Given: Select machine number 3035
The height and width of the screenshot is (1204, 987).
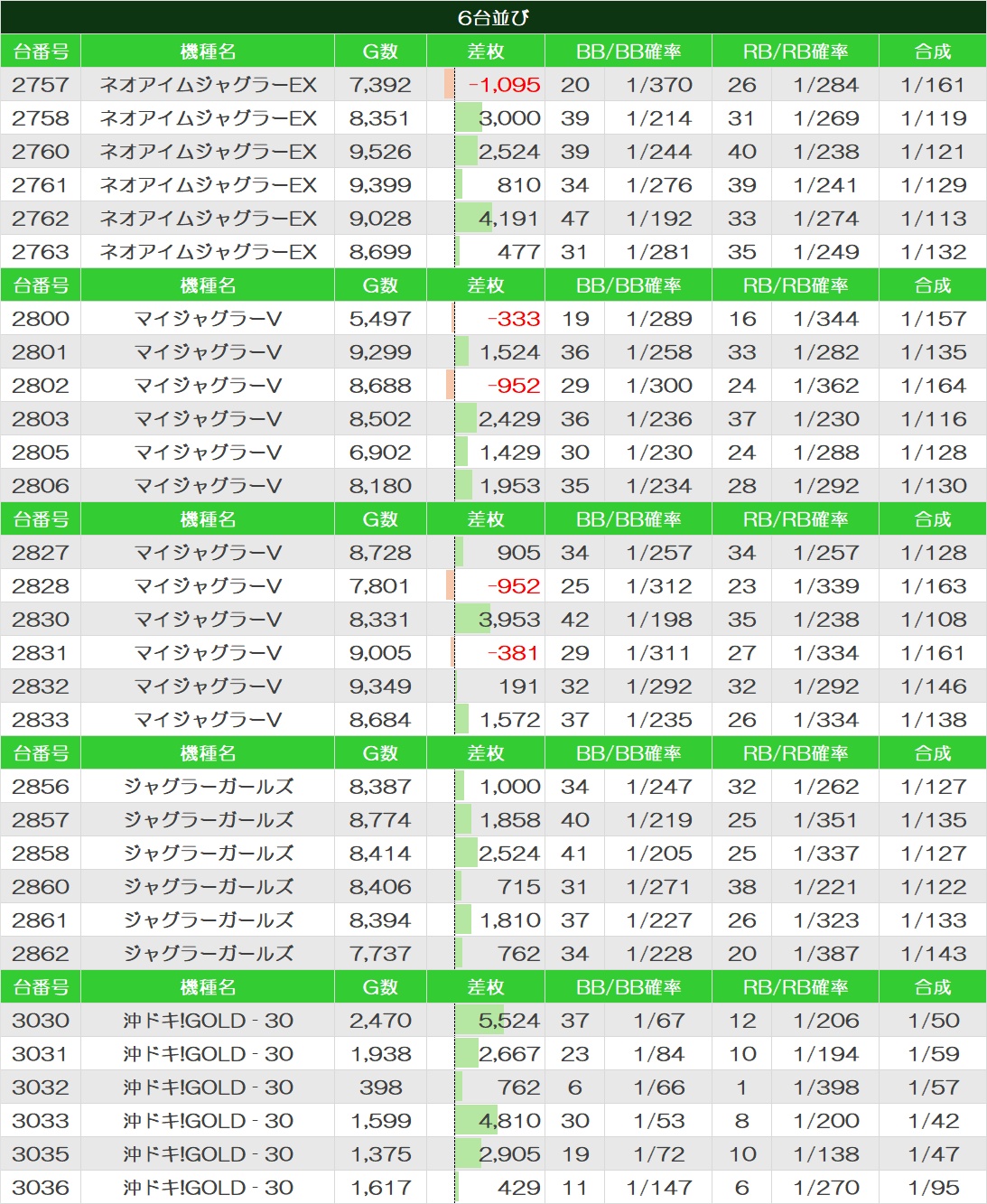Looking at the screenshot, I should click(x=41, y=1154).
